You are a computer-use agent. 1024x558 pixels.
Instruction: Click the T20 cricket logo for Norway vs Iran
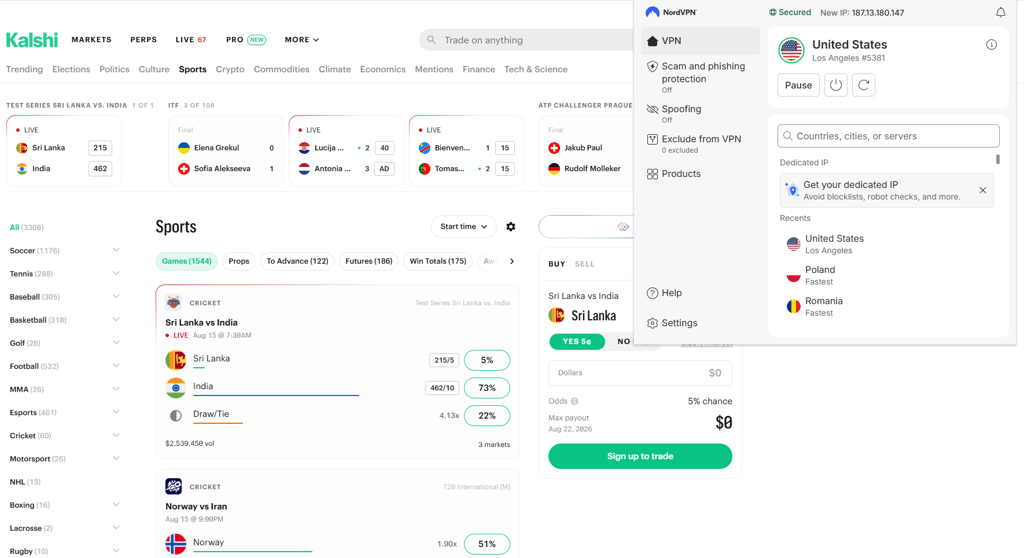tap(173, 486)
